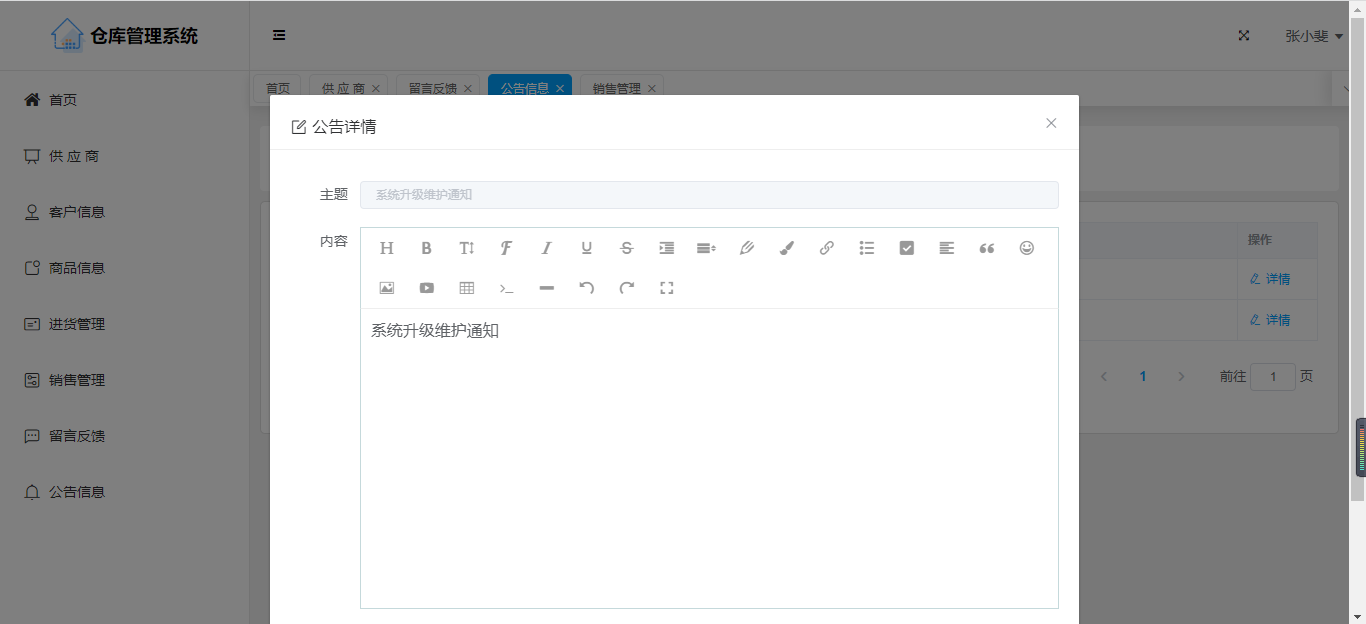Image resolution: width=1366 pixels, height=624 pixels.
Task: Switch to the 供应商 tab
Action: pos(343,88)
